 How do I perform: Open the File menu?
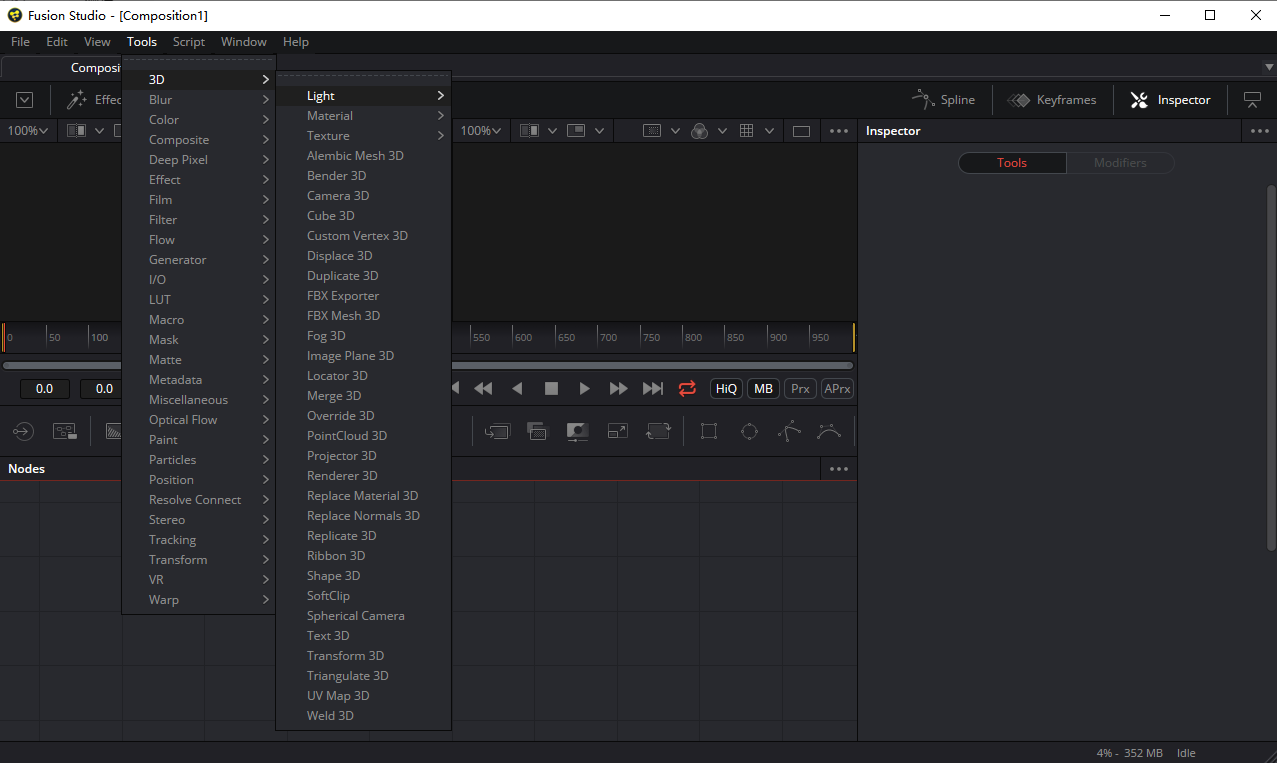pos(20,42)
